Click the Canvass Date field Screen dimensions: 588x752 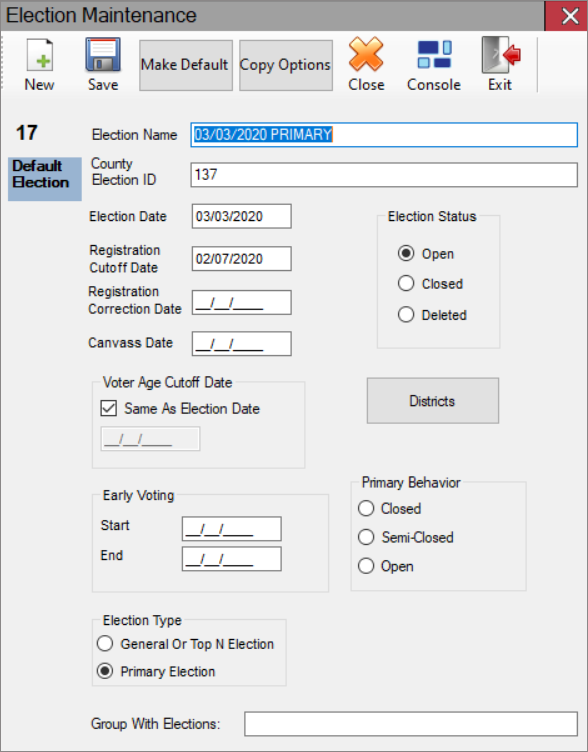242,344
